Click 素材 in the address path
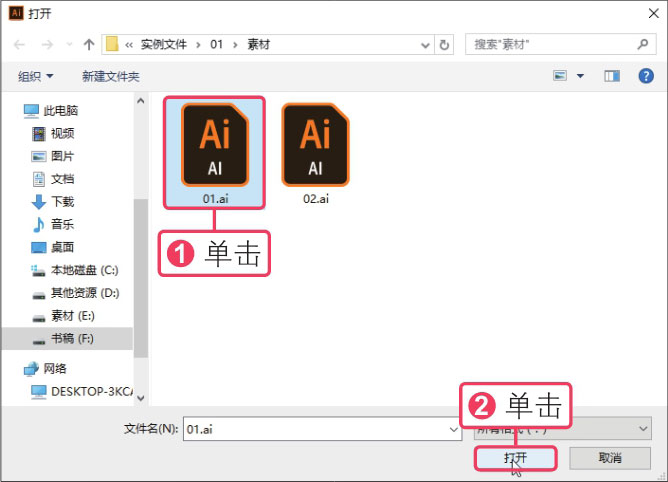The image size is (668, 482). click(259, 44)
